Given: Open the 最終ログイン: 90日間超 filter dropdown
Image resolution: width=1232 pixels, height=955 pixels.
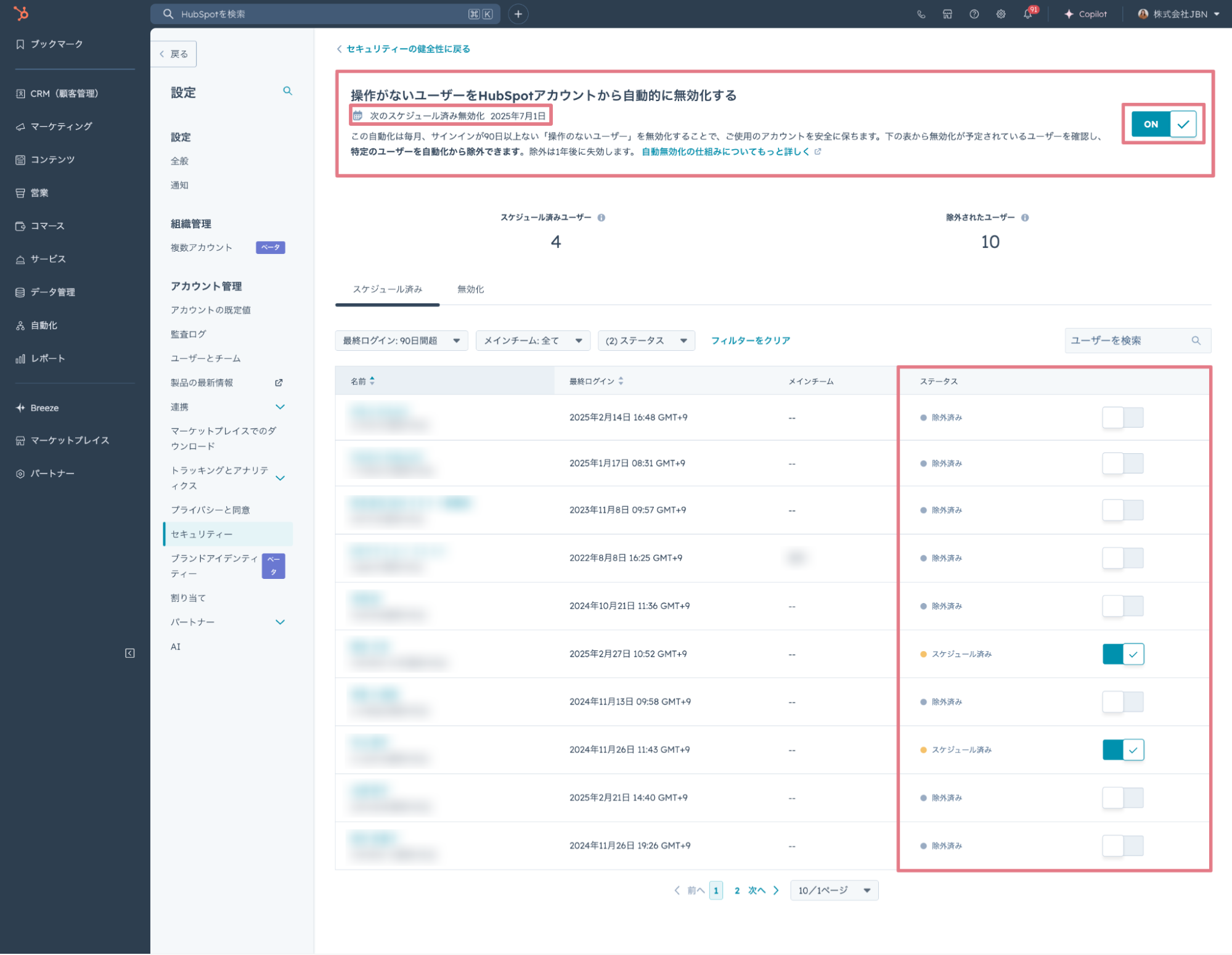Looking at the screenshot, I should [x=401, y=340].
